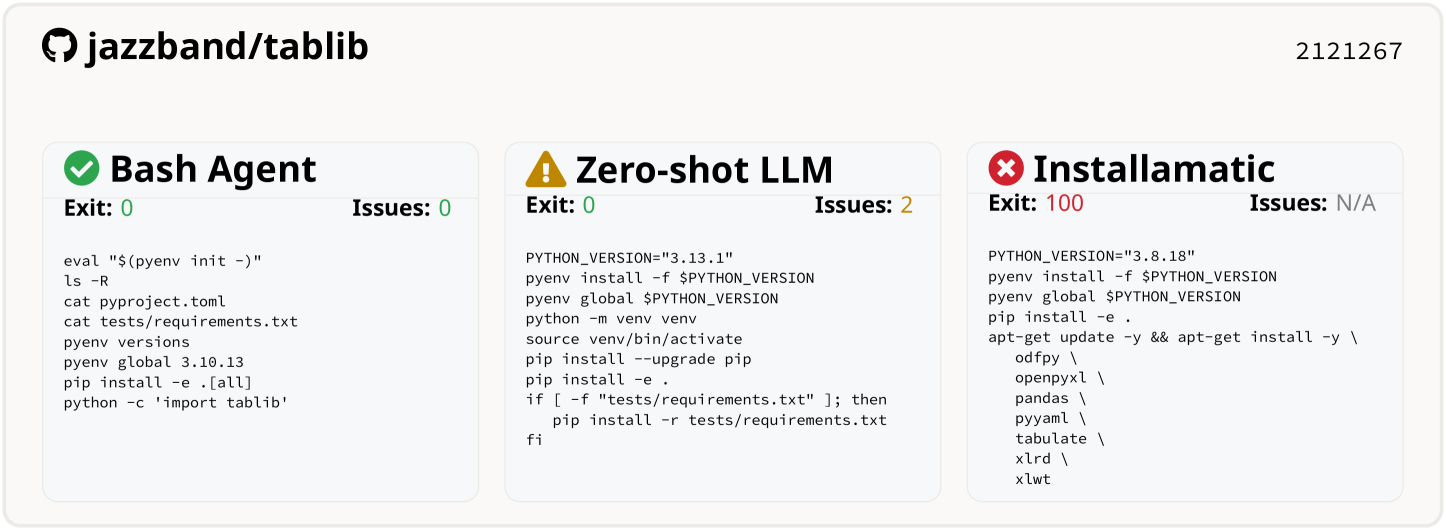The height and width of the screenshot is (530, 1446).
Task: Click the 'apt-get update' command line
Action: point(1173,337)
